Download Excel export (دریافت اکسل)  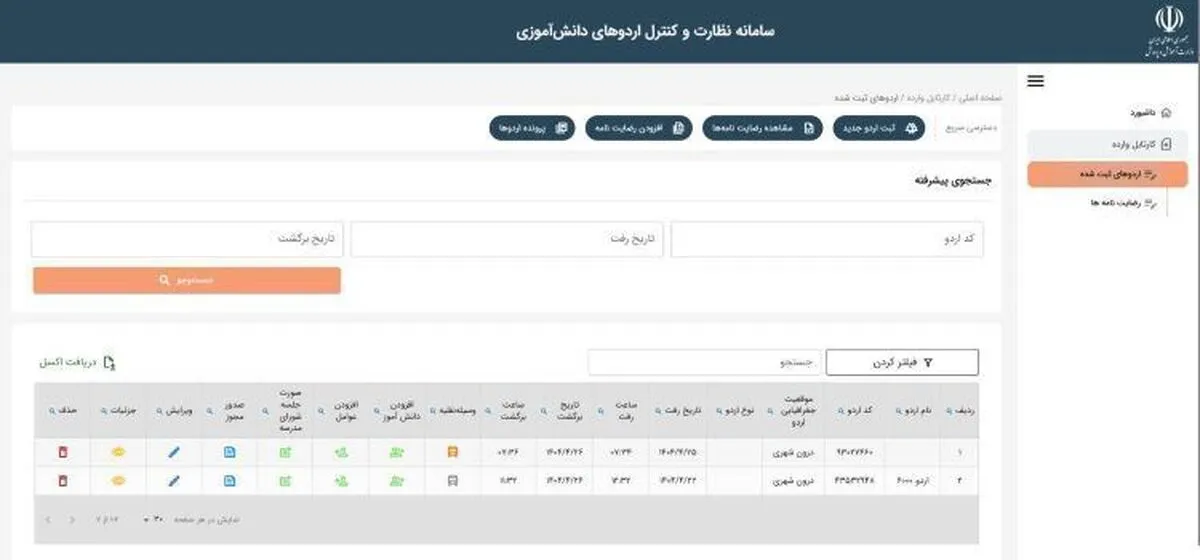coord(77,362)
